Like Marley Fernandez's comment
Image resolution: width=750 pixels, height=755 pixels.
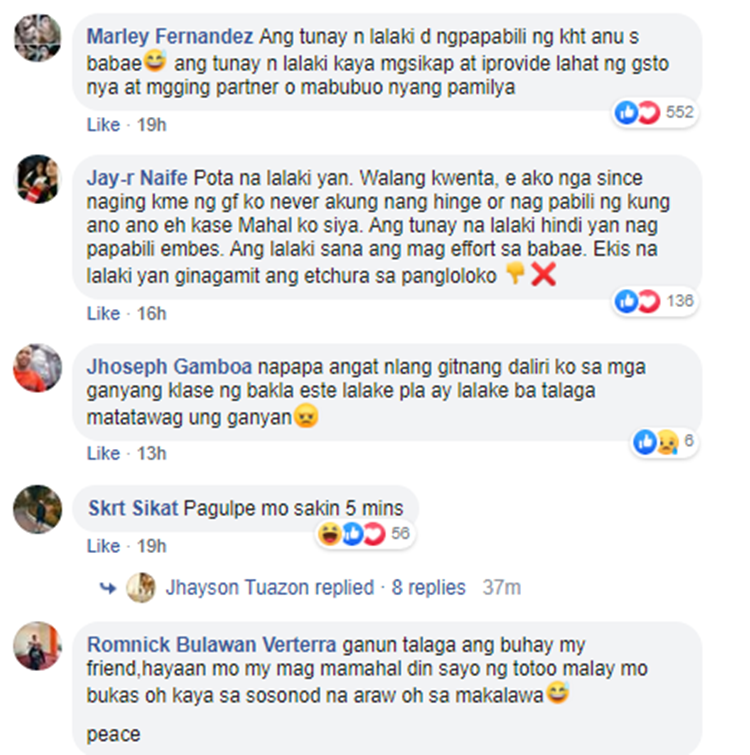[x=103, y=125]
